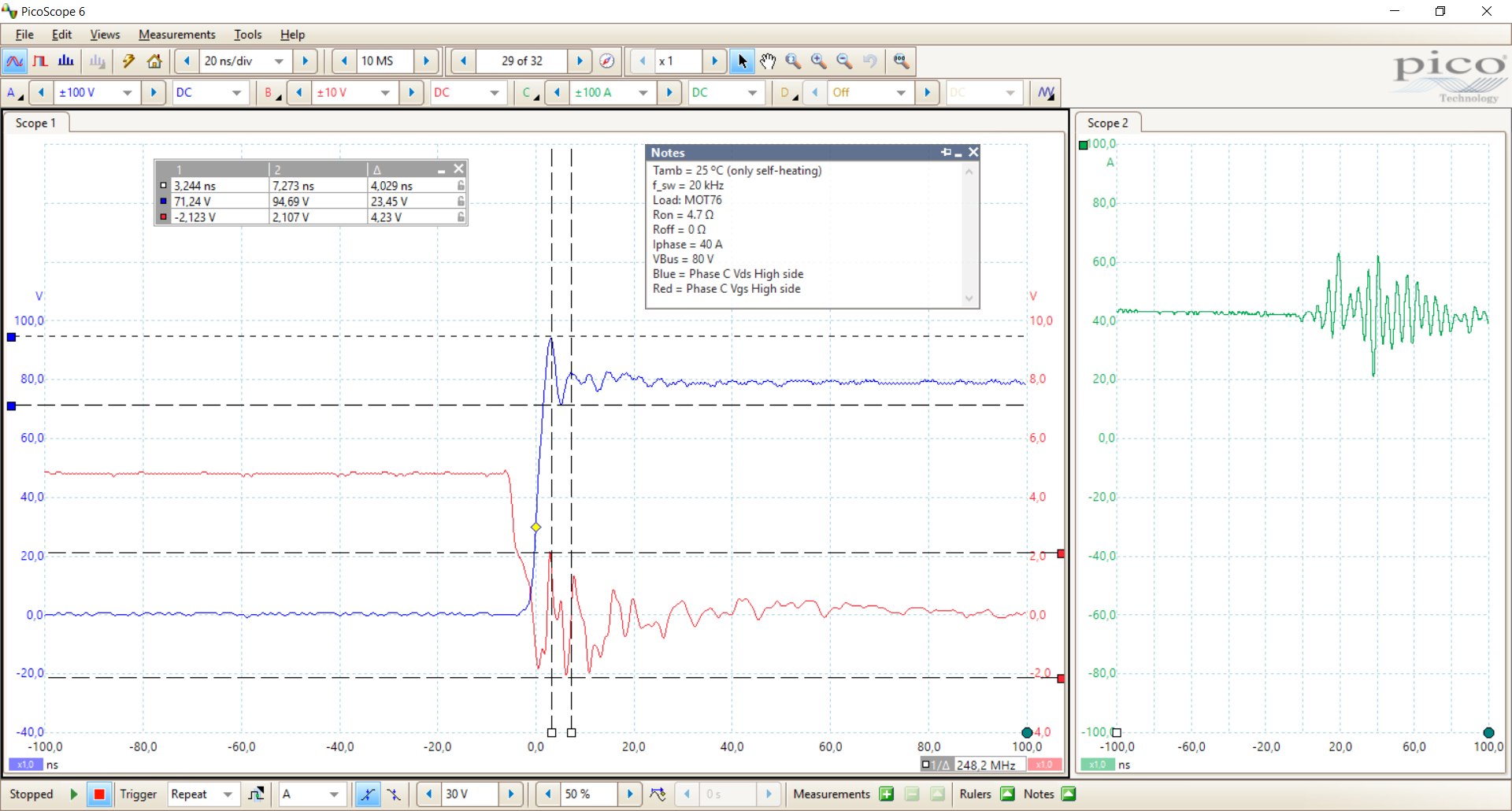The image size is (1512, 811).
Task: Open Channel D Off range dropdown
Action: pyautogui.click(x=901, y=93)
